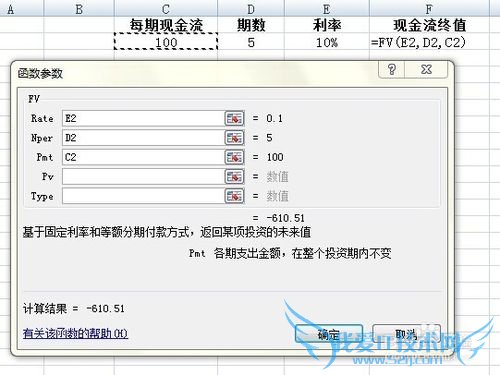Viewport: 500px width, 375px height.
Task: Click the range selector icon for Rate
Action: [x=235, y=118]
